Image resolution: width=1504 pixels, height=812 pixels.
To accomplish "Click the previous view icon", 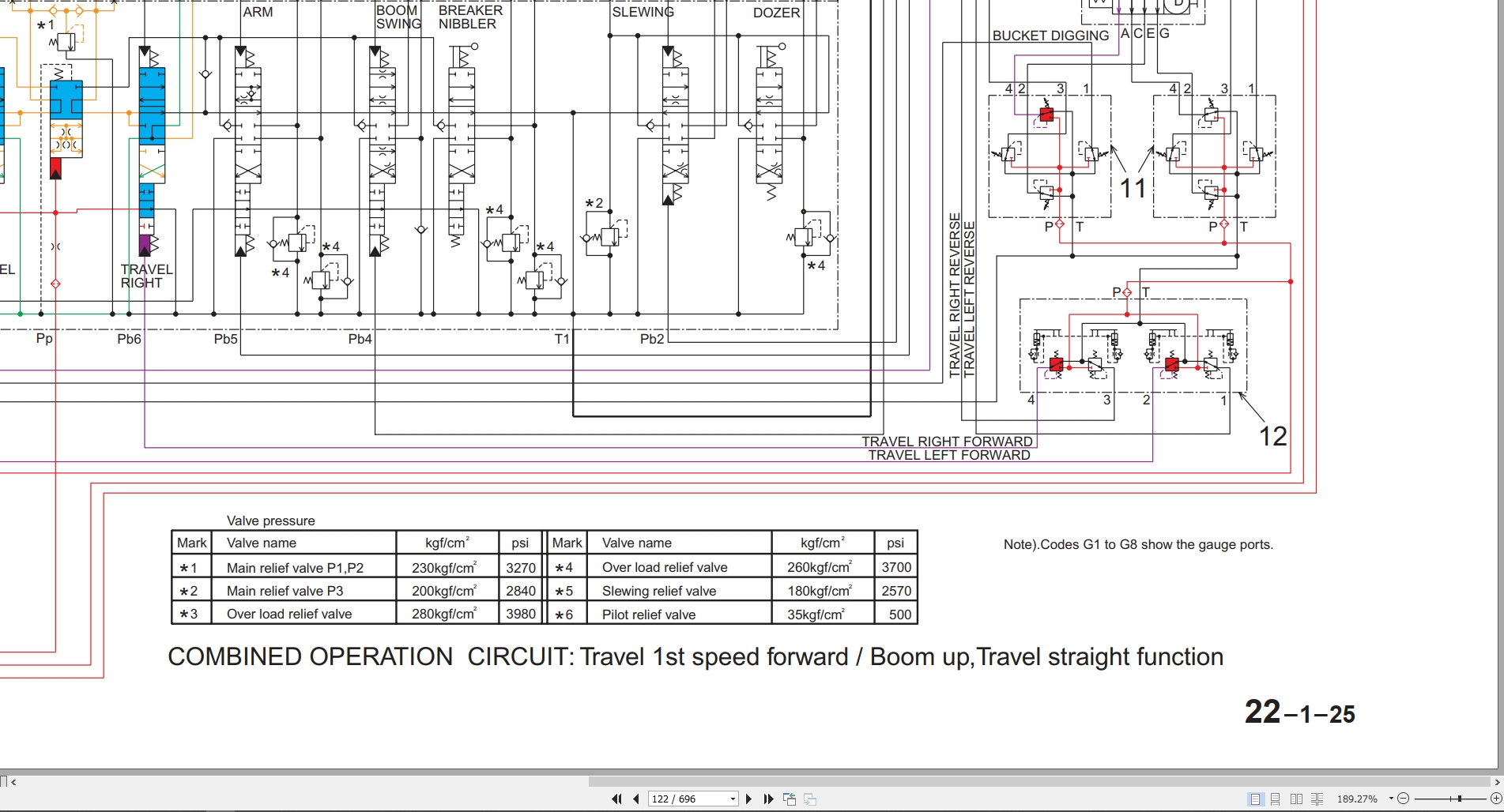I will click(789, 799).
